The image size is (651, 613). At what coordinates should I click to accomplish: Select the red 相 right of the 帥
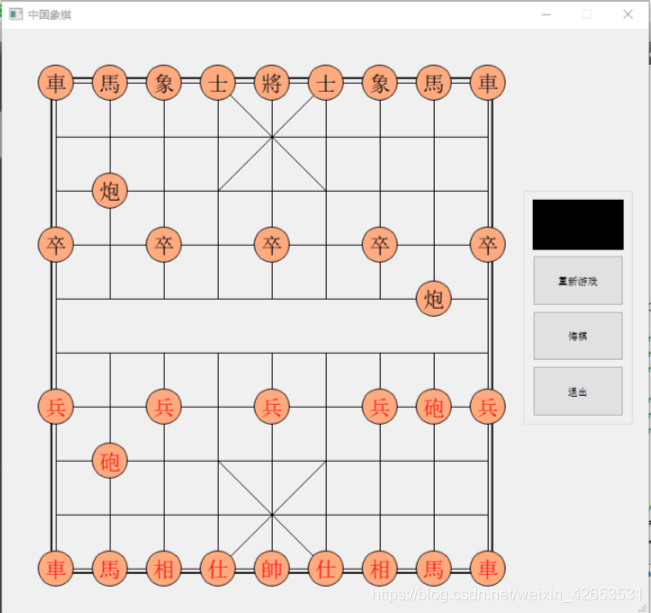(380, 569)
